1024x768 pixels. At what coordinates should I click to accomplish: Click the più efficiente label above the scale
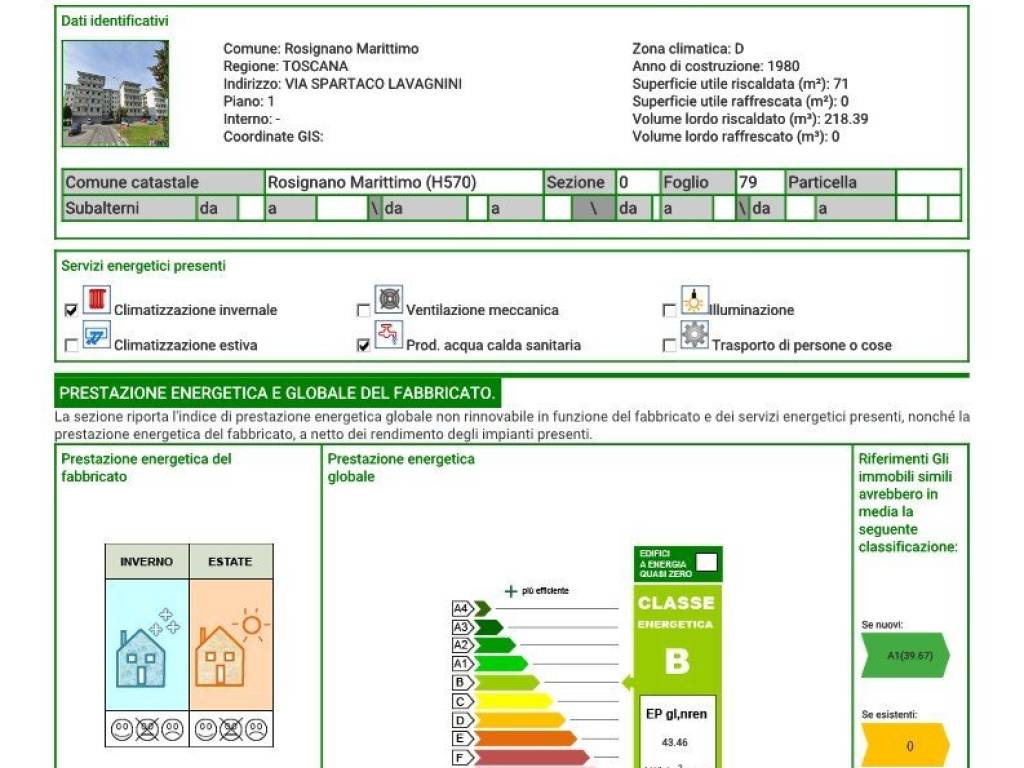coord(545,591)
